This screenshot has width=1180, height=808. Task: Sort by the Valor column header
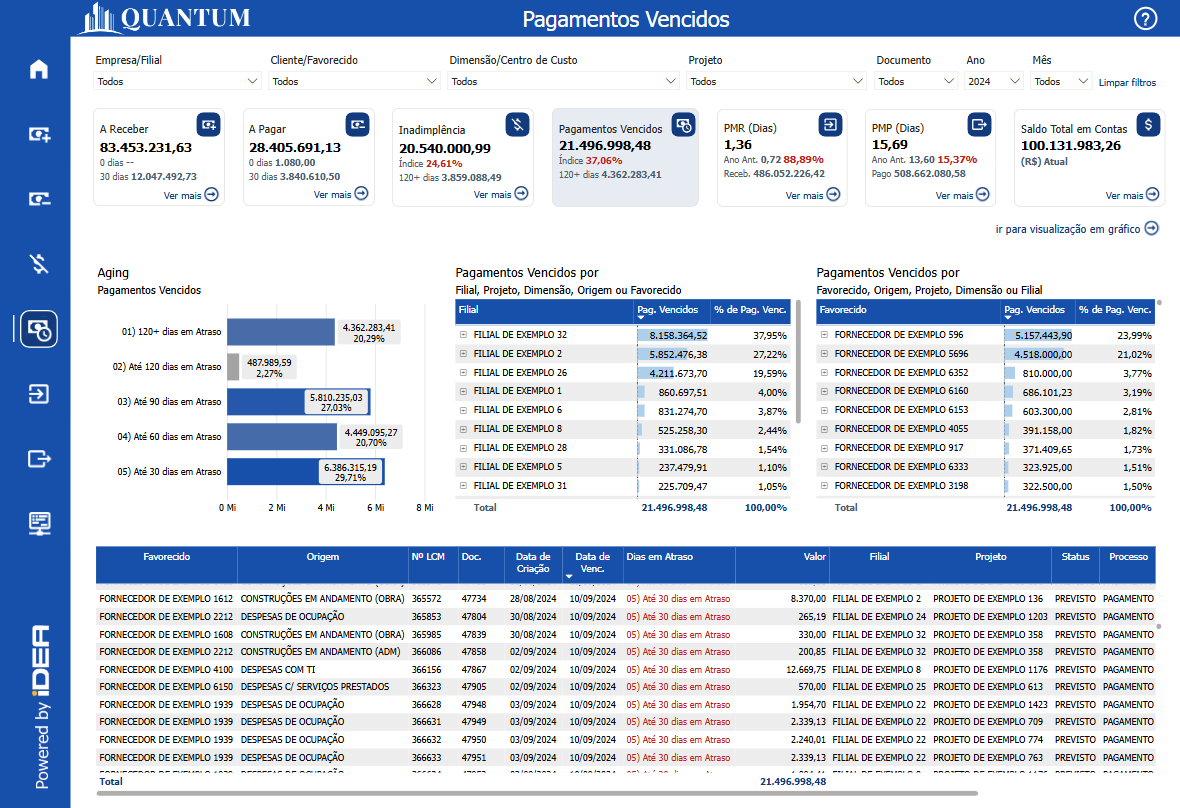[x=814, y=557]
